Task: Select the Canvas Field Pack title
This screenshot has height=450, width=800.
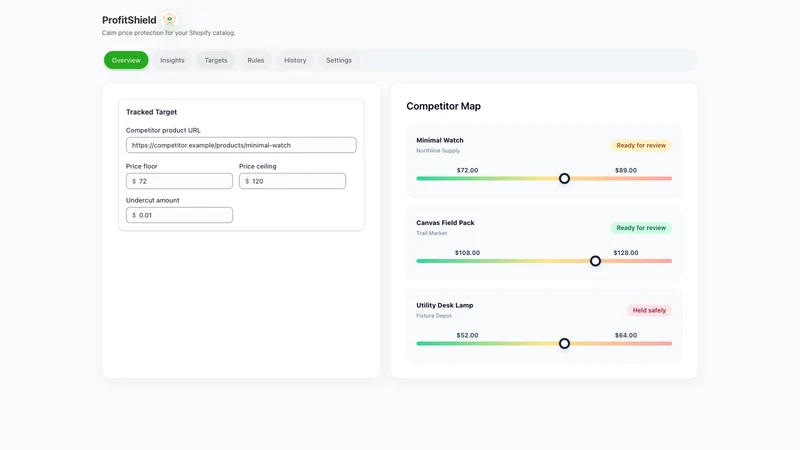Action: [445, 223]
